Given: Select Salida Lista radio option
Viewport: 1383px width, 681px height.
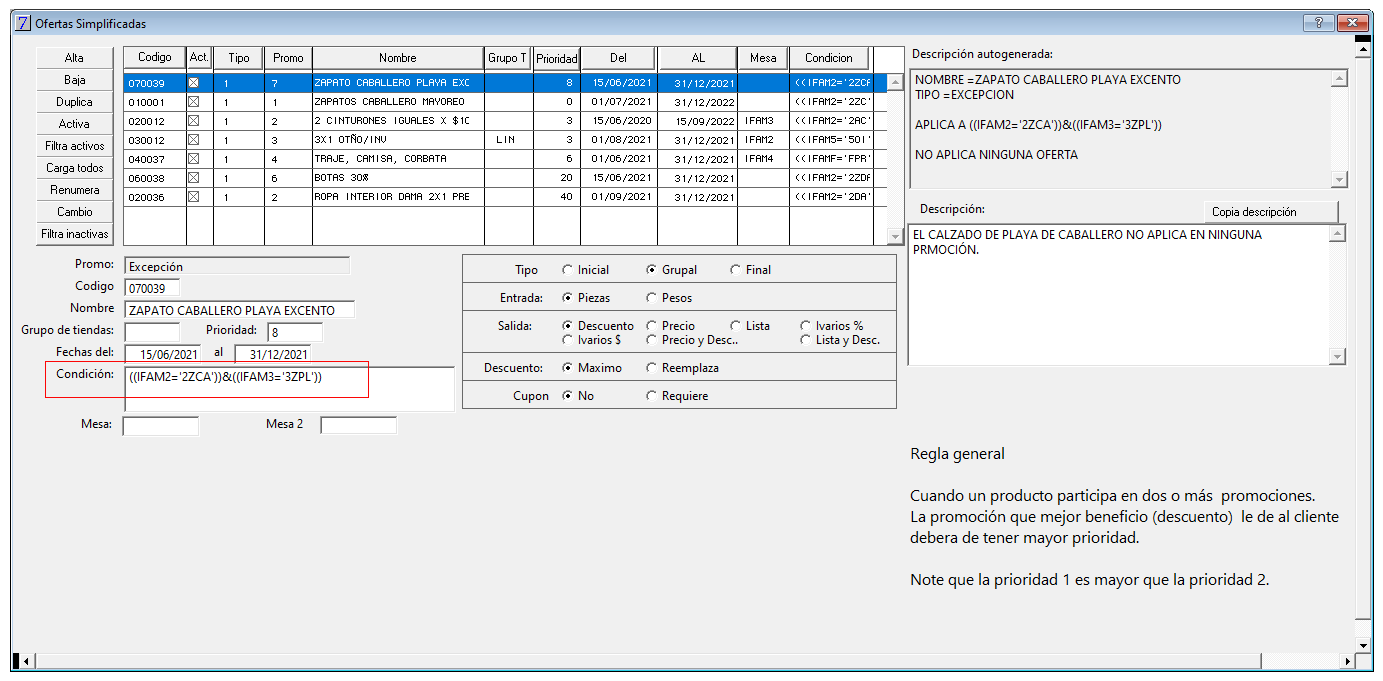Looking at the screenshot, I should [750, 326].
